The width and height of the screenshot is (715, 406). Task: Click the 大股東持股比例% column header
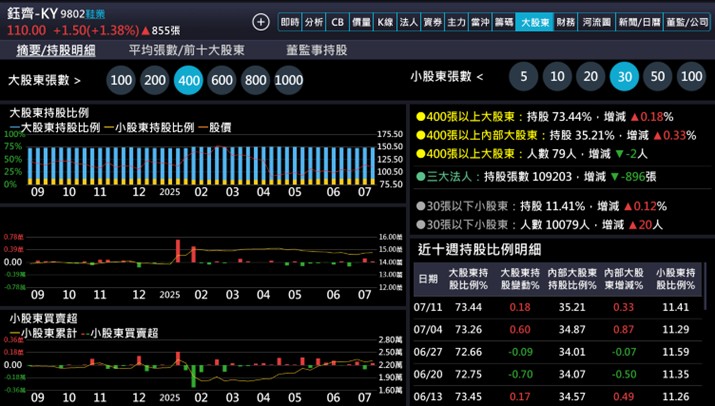(x=468, y=279)
